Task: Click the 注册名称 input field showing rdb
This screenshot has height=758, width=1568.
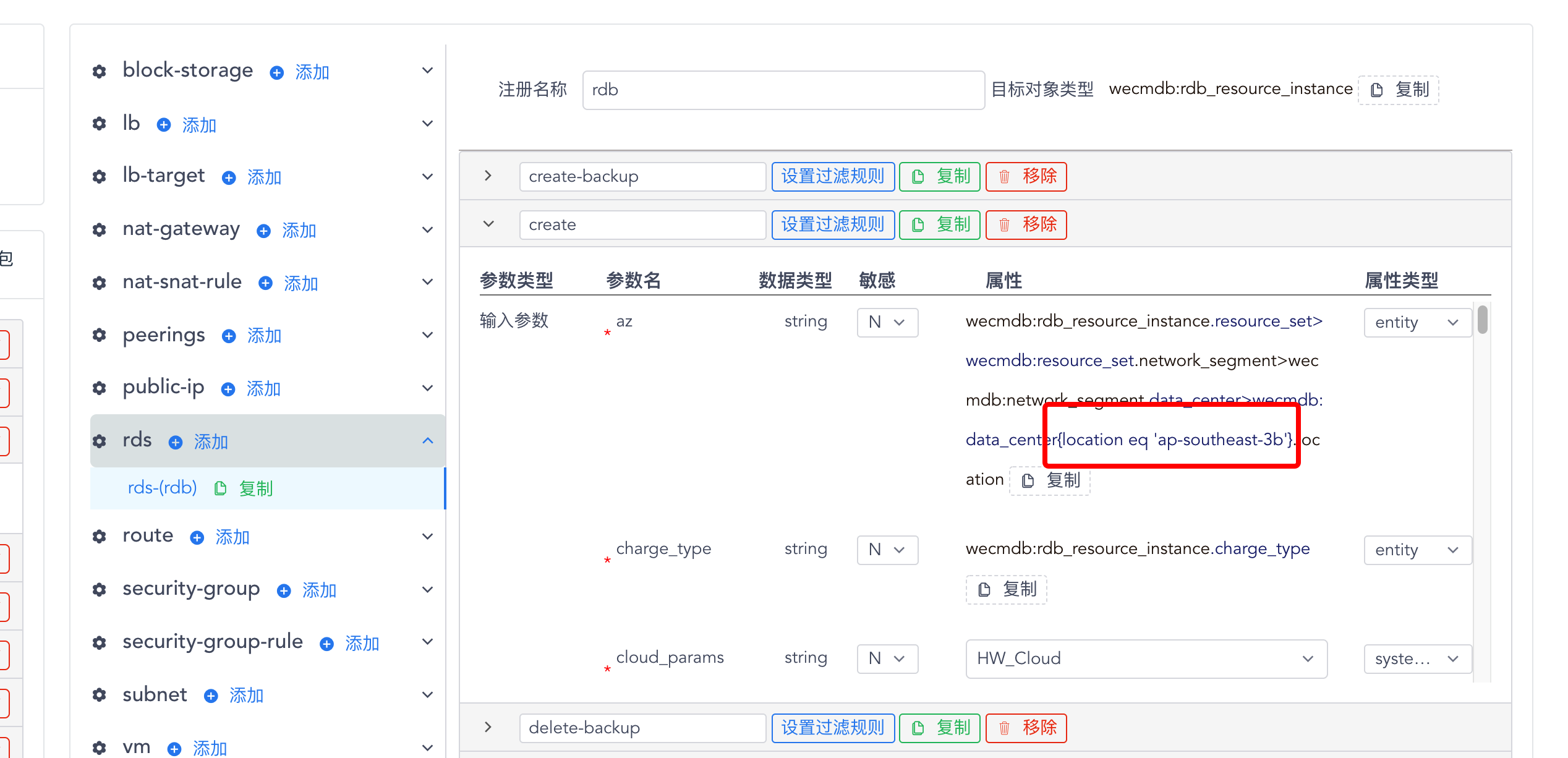Action: [x=783, y=90]
